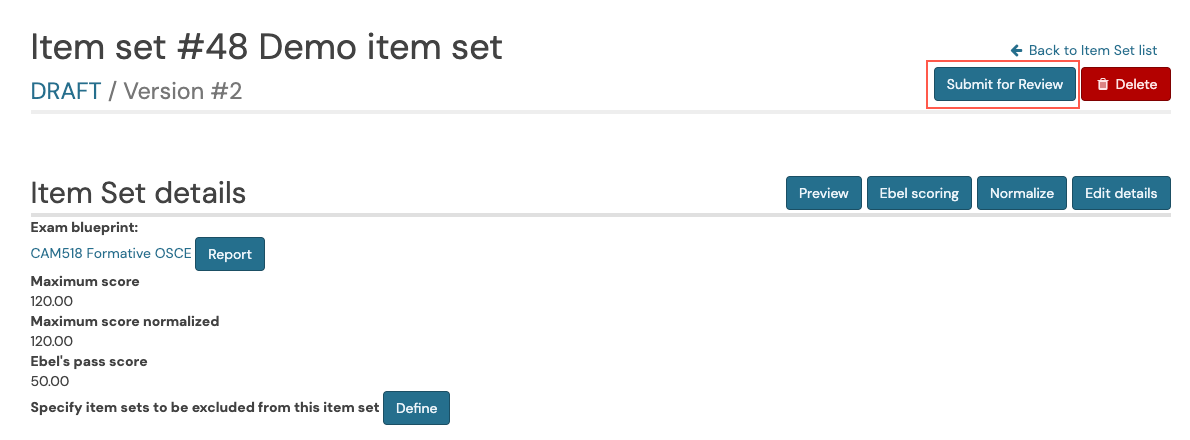Click the excluded item sets description text
1190x440 pixels.
point(205,407)
